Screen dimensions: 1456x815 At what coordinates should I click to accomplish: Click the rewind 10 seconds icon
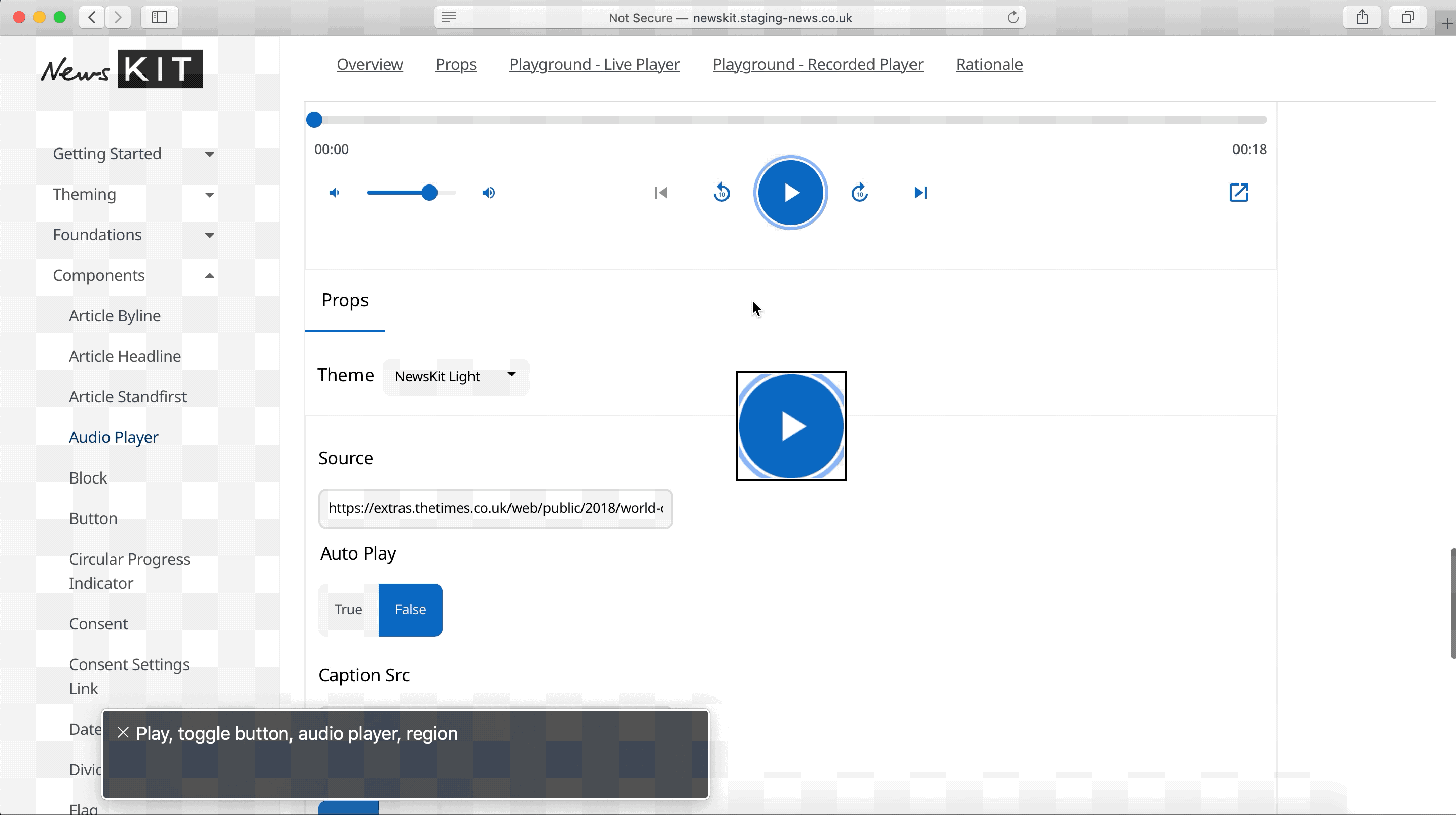coord(722,193)
